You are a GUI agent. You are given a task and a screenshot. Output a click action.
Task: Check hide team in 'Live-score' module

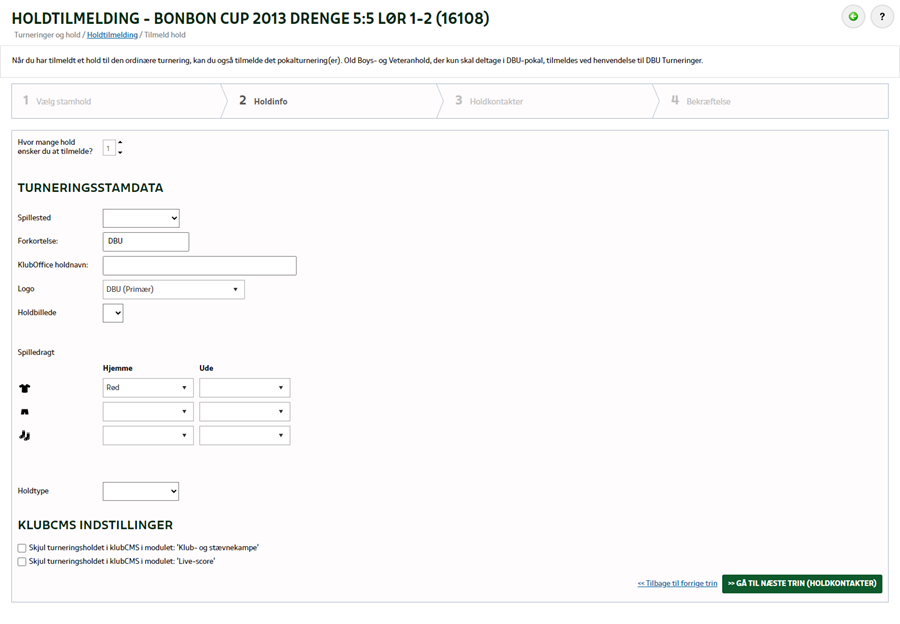22,562
